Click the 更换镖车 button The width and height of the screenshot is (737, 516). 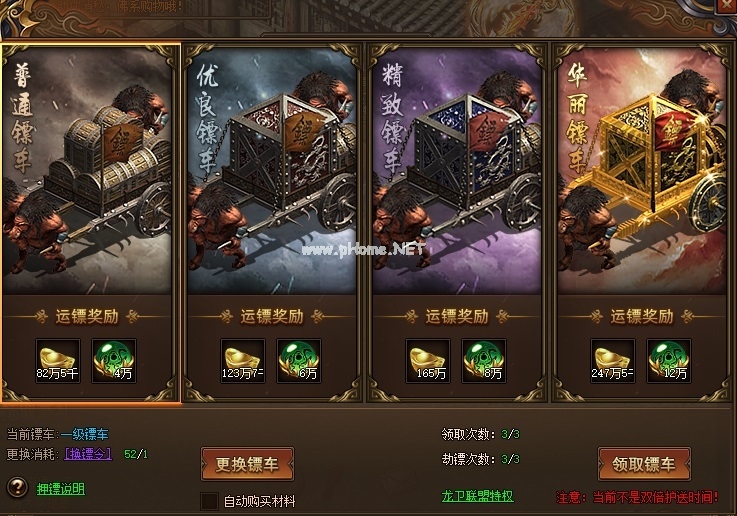[247, 464]
